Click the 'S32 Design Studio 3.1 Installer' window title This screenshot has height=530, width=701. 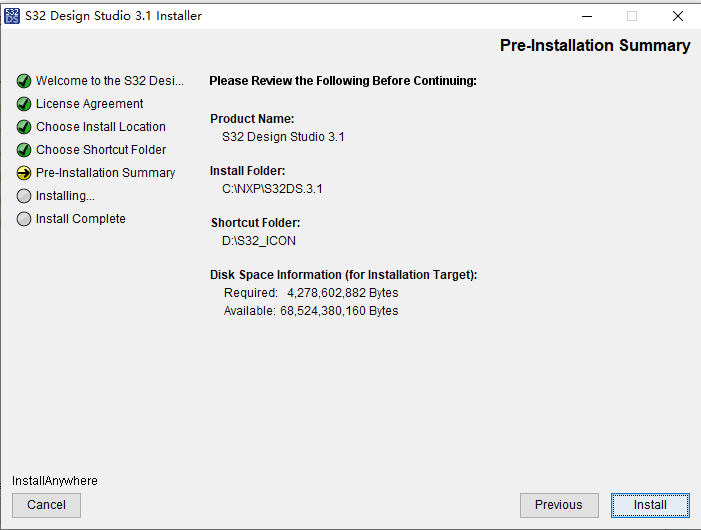tap(114, 16)
